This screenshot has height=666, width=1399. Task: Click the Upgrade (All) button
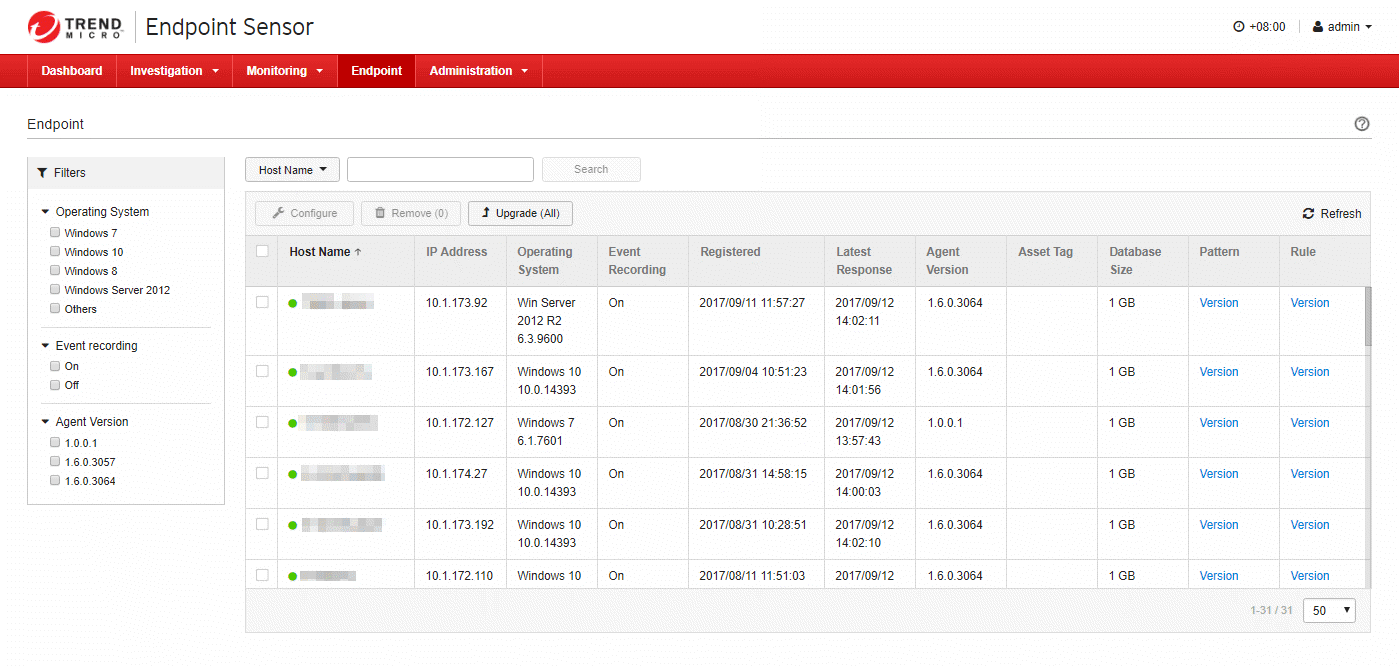click(520, 213)
